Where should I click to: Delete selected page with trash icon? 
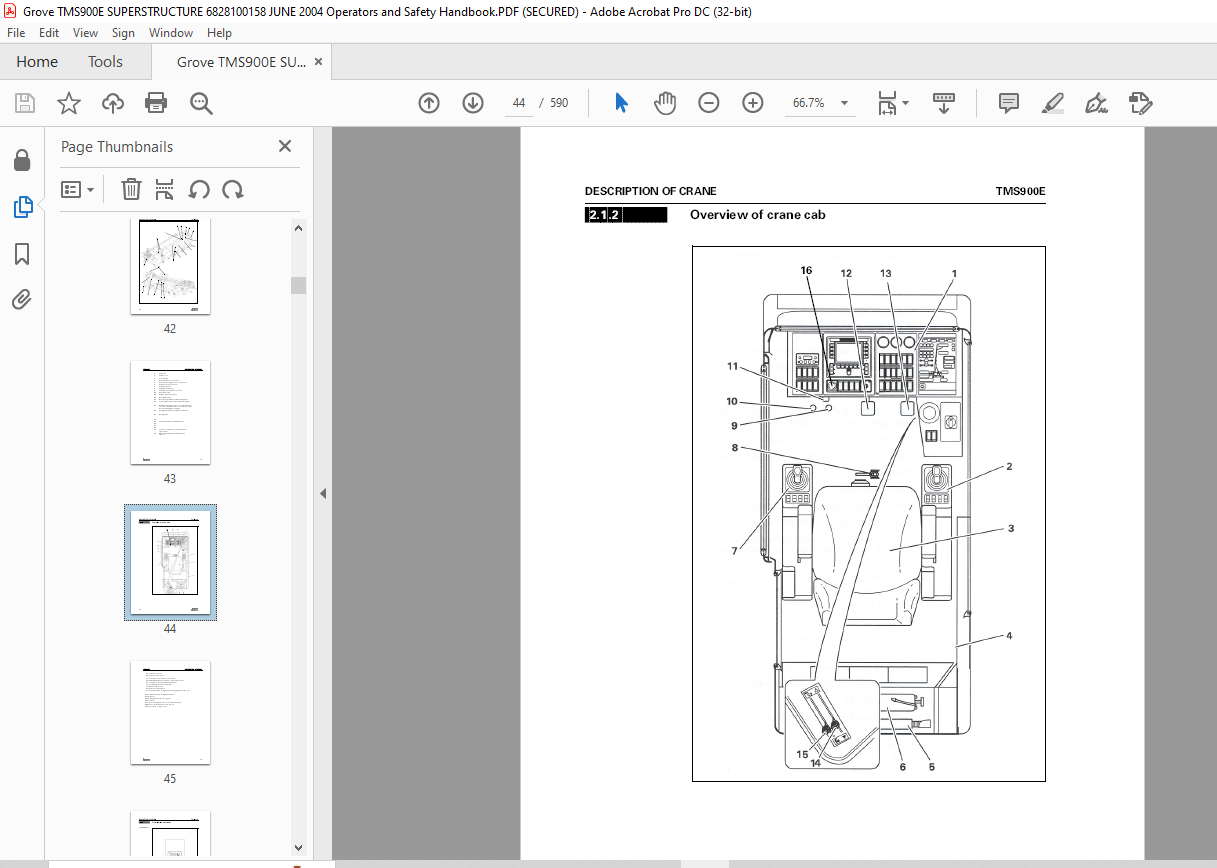coord(131,190)
